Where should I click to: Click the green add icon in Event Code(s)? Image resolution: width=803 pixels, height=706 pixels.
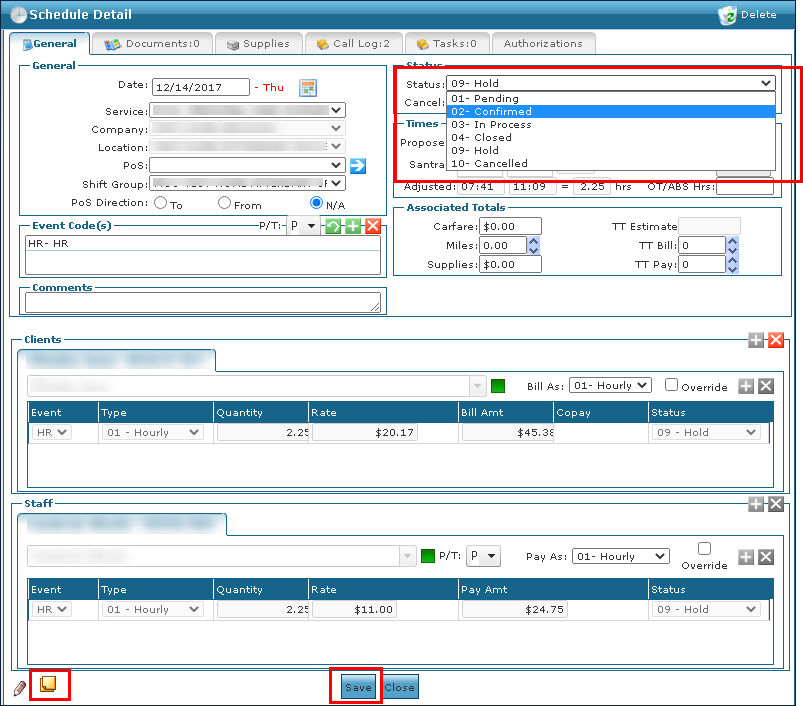353,227
